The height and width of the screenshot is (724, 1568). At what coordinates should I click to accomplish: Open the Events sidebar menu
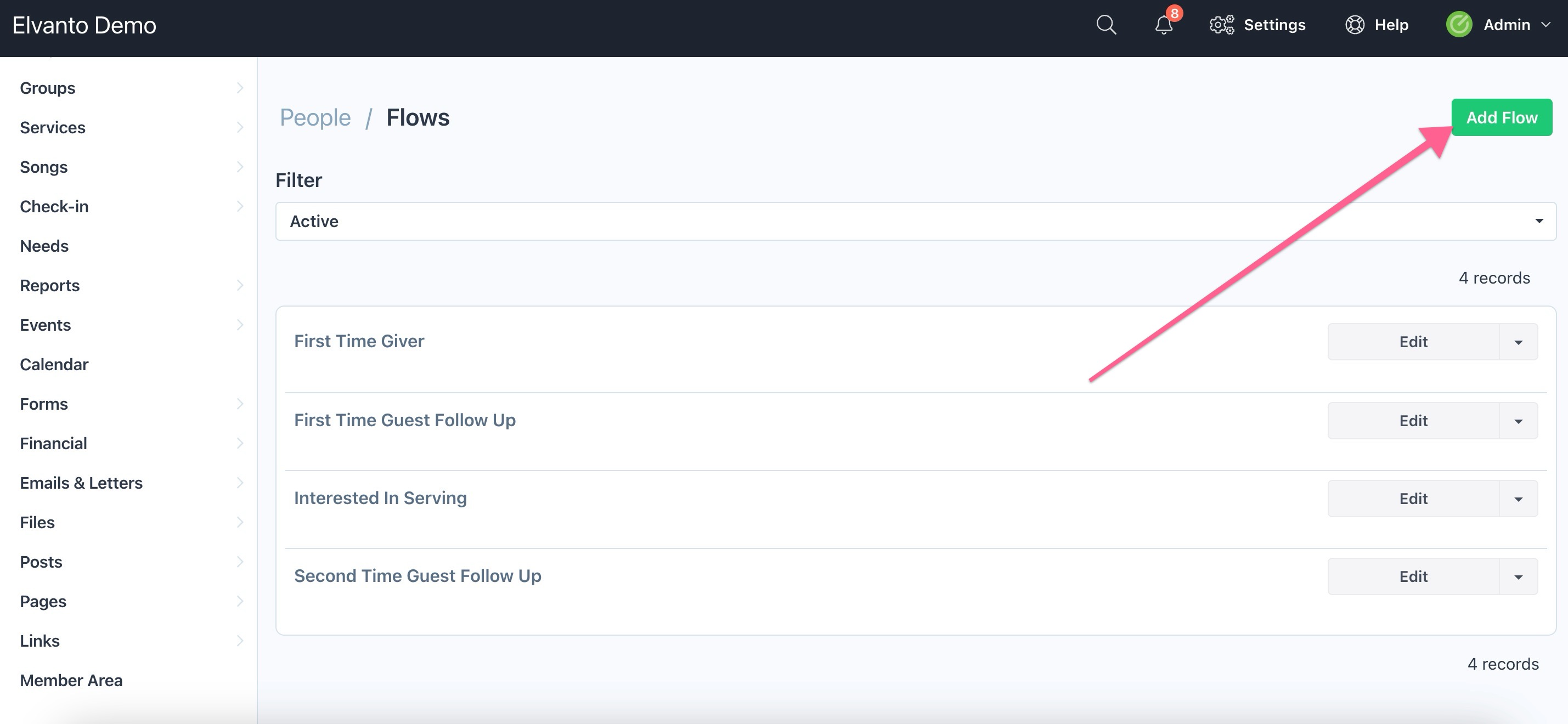pos(45,325)
